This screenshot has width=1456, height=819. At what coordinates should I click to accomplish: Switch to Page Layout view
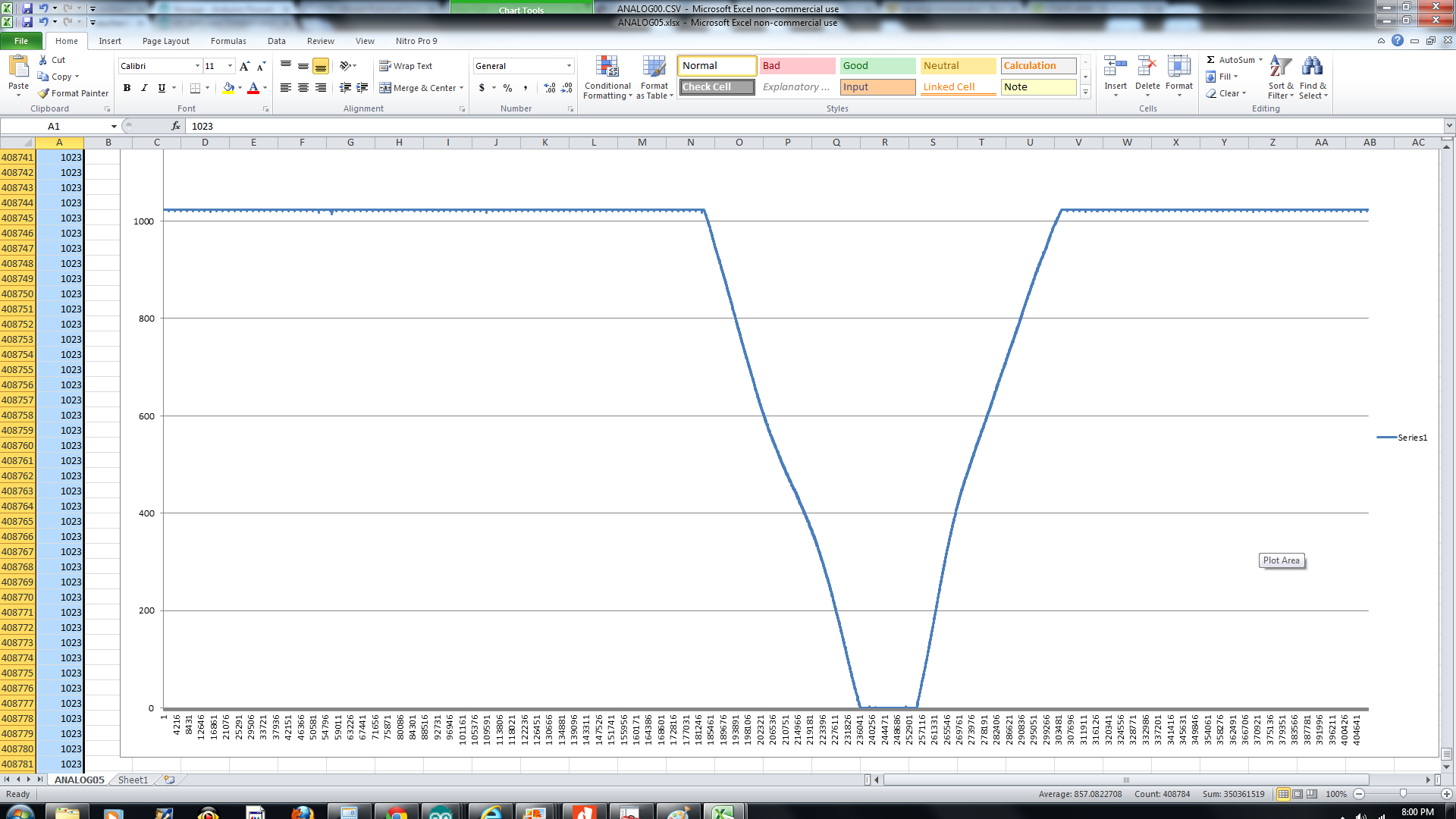click(1298, 794)
